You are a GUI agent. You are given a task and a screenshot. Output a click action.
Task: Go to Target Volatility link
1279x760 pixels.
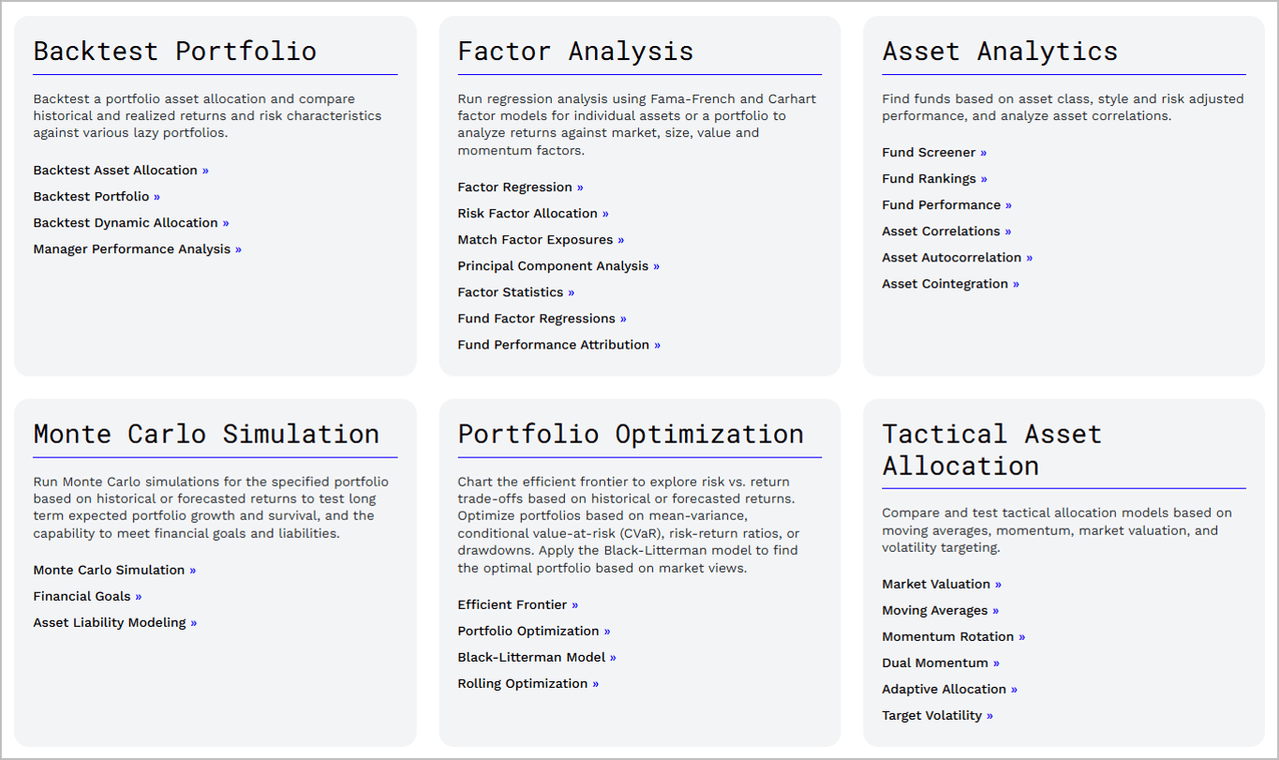[937, 715]
